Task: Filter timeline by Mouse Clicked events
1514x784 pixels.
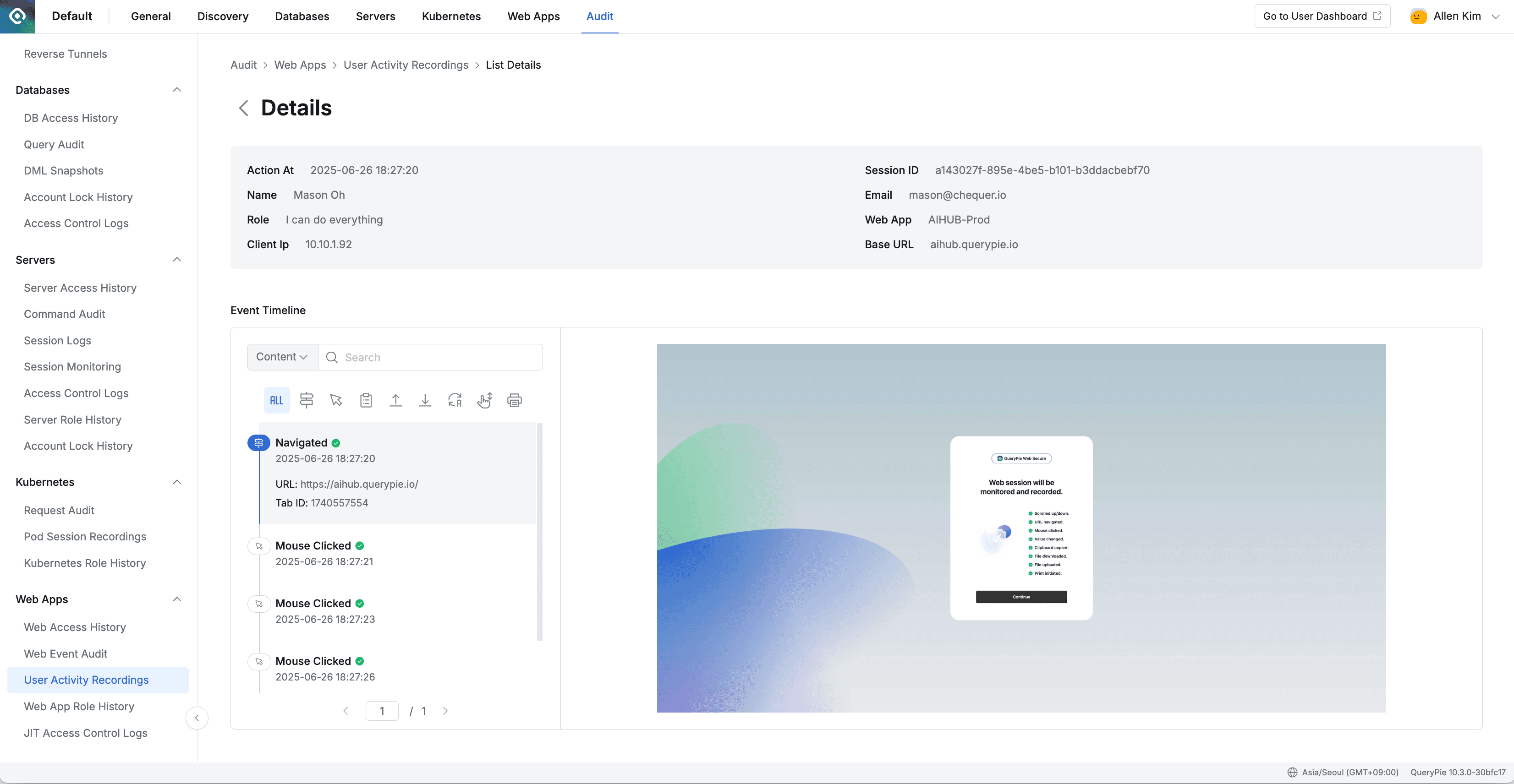Action: (335, 400)
